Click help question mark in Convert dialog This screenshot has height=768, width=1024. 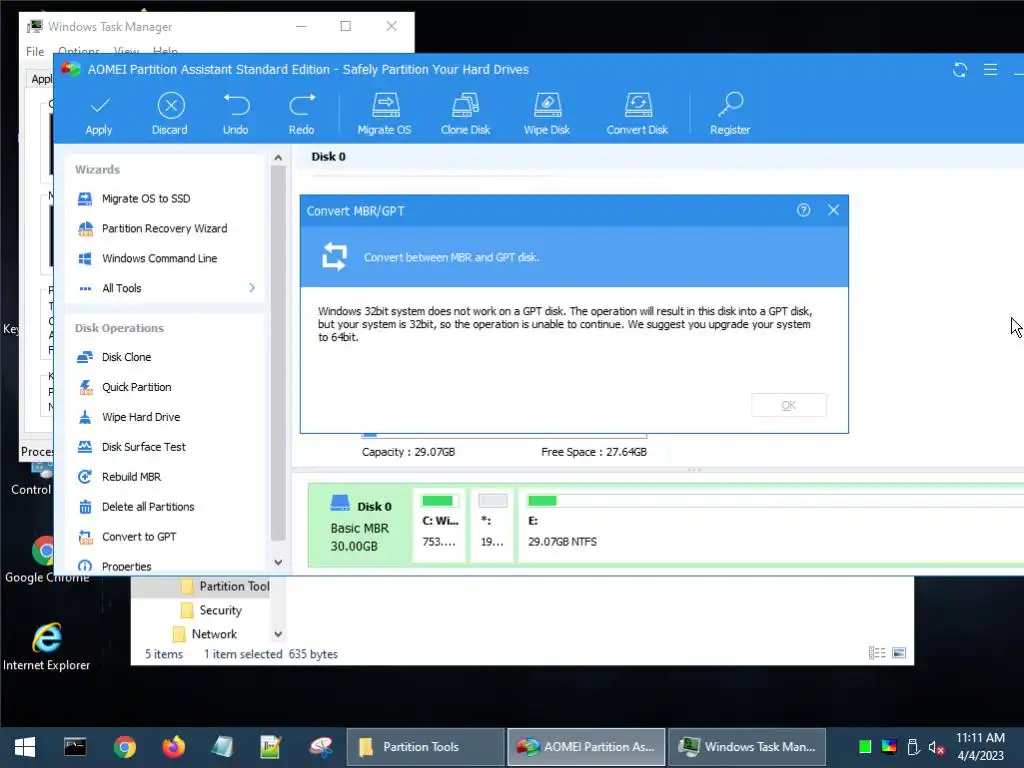tap(803, 210)
